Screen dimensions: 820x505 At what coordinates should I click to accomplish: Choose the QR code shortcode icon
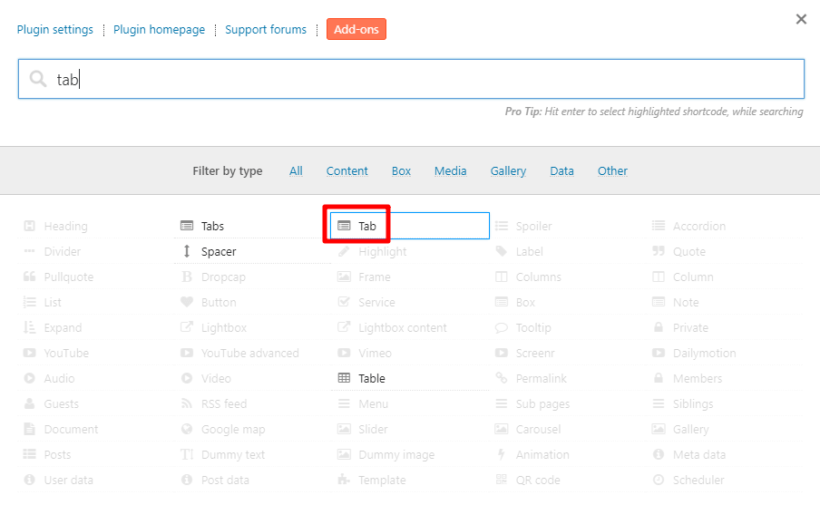tap(502, 480)
